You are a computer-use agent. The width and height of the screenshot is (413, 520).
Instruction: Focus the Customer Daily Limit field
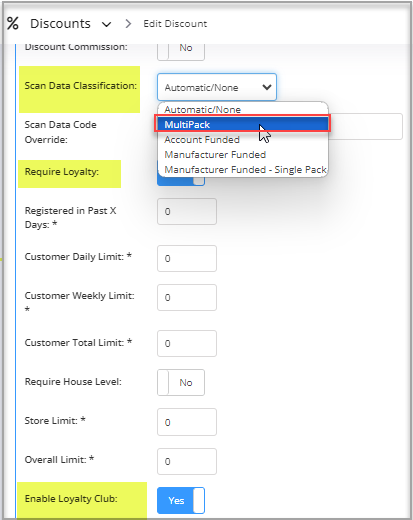click(x=187, y=258)
